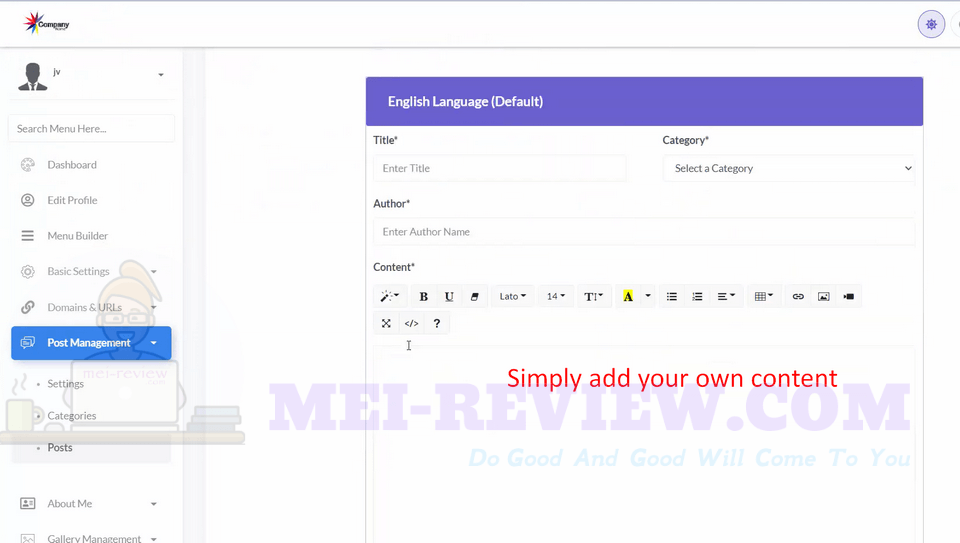
Task: Open Settings under Post Management
Action: point(66,384)
